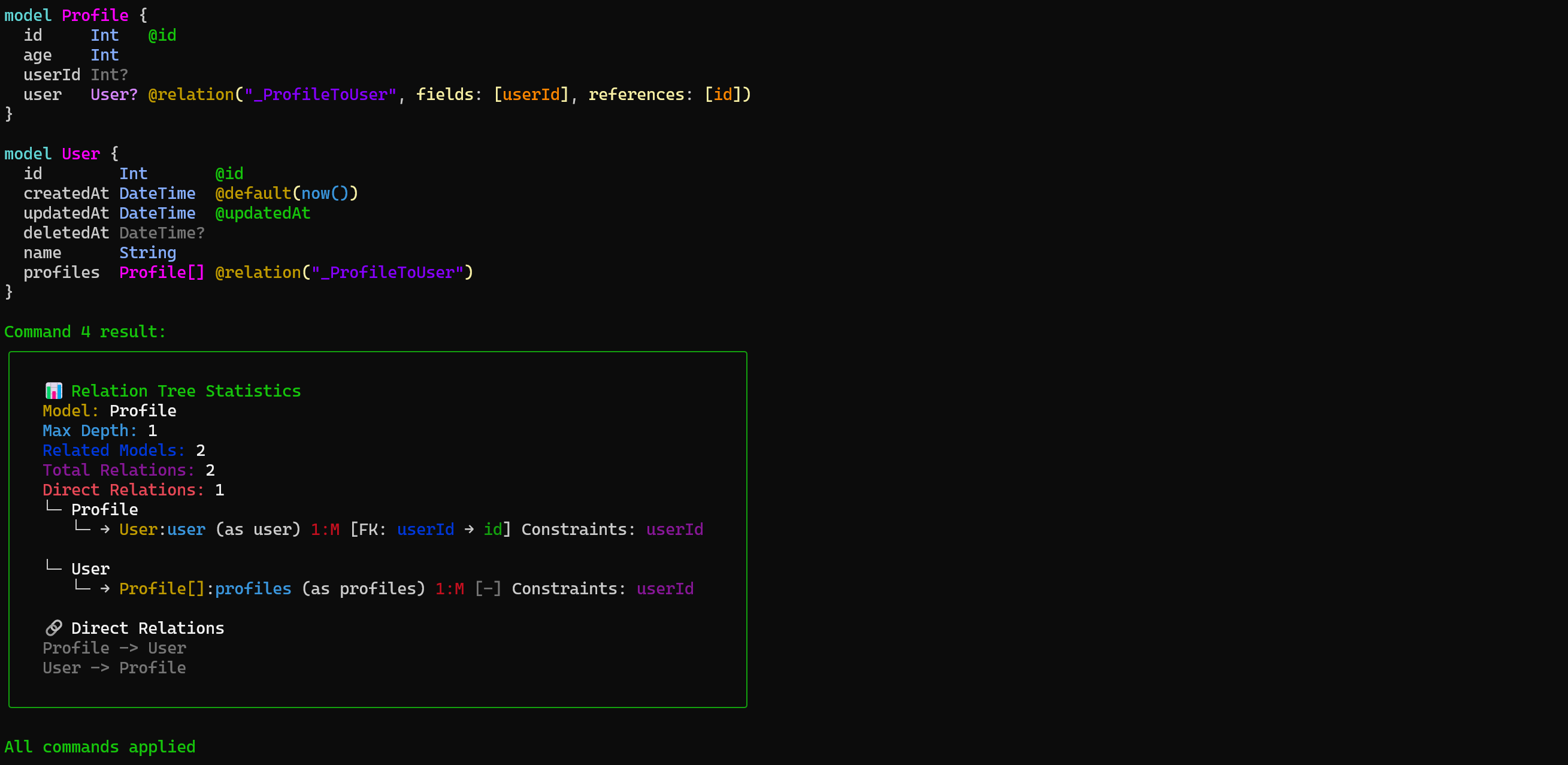This screenshot has width=1568, height=765.
Task: Select the Profile[]:profiles tree entry
Action: tap(204, 588)
